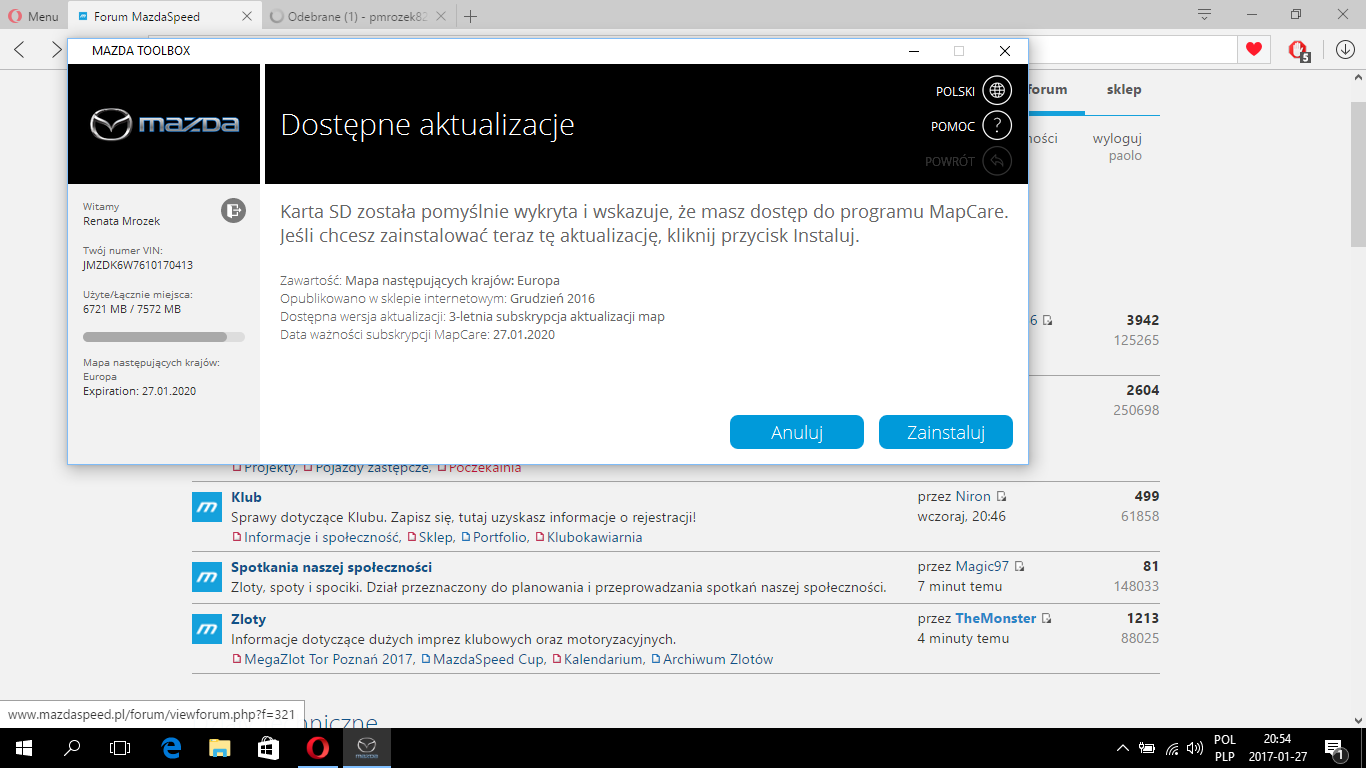1366x768 pixels.
Task: Open File Explorer from the taskbar
Action: (219, 747)
